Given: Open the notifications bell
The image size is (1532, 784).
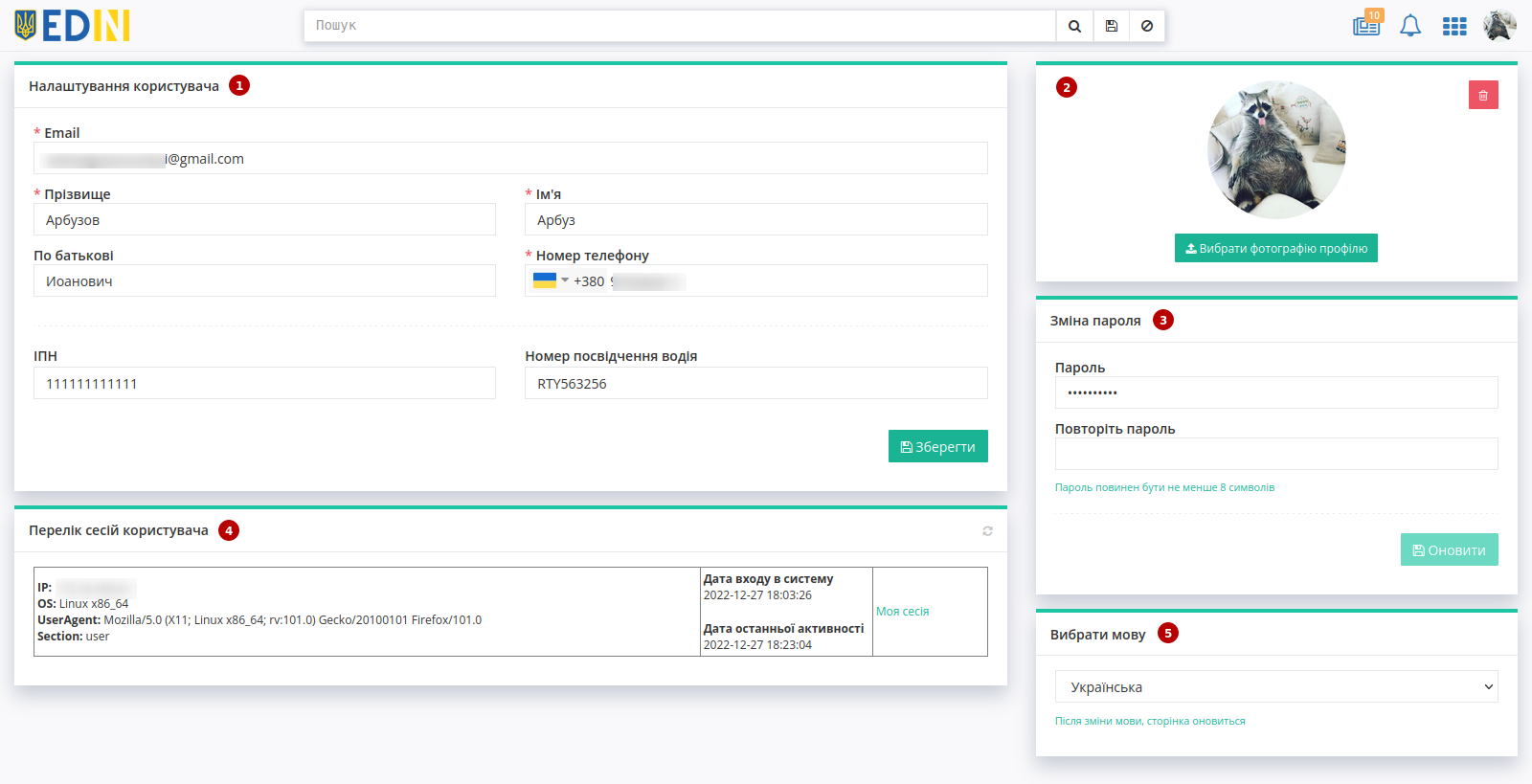Looking at the screenshot, I should (x=1410, y=26).
